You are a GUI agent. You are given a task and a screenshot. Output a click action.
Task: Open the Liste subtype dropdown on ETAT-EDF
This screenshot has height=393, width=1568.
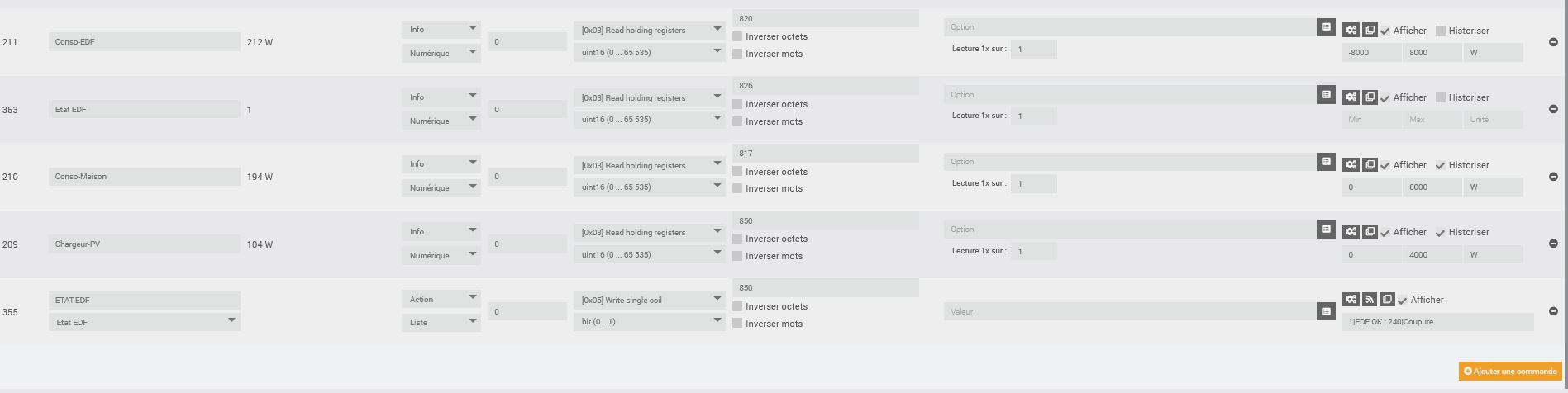pyautogui.click(x=441, y=322)
